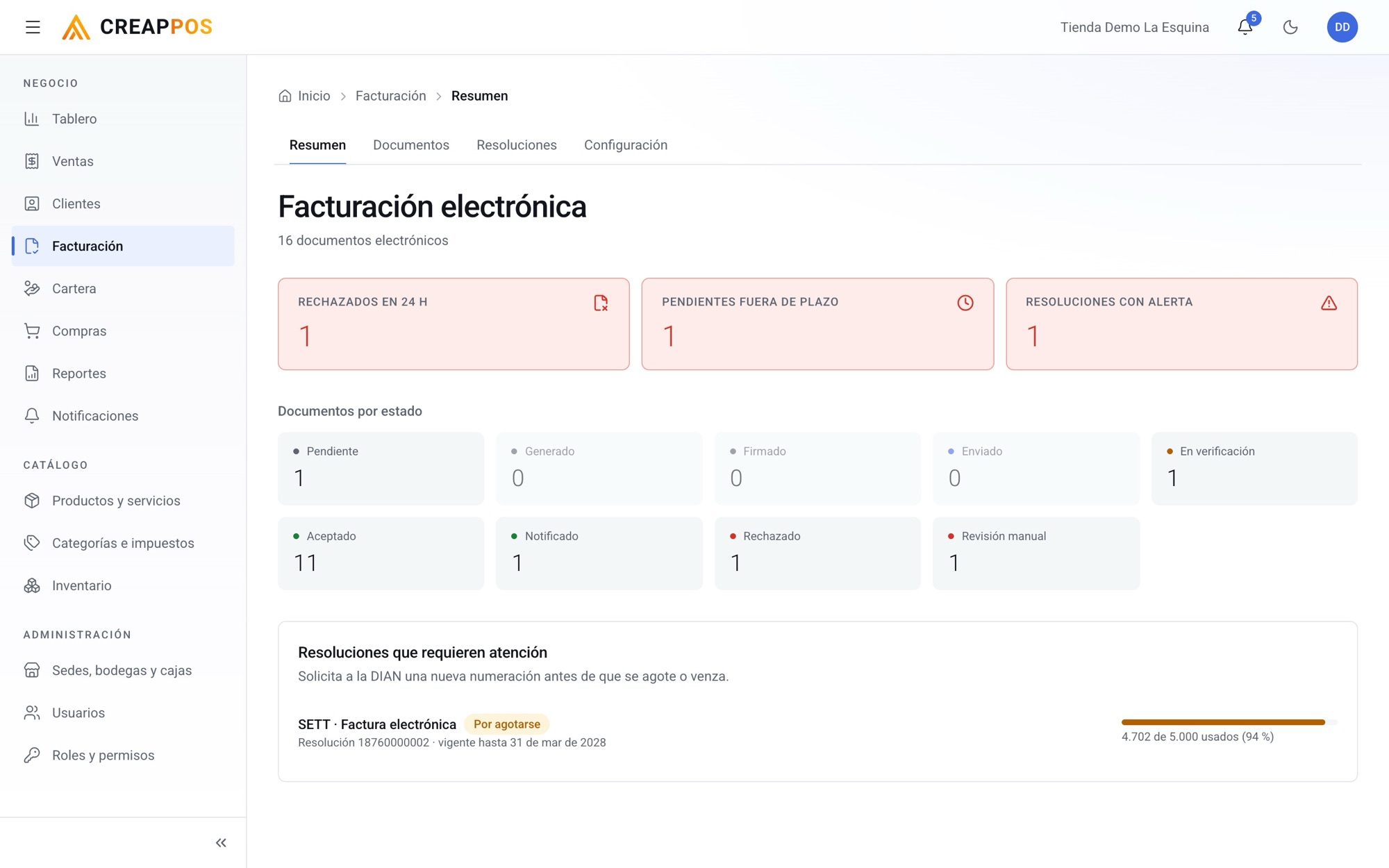Click the Revisión manual status tile

[x=1035, y=553]
